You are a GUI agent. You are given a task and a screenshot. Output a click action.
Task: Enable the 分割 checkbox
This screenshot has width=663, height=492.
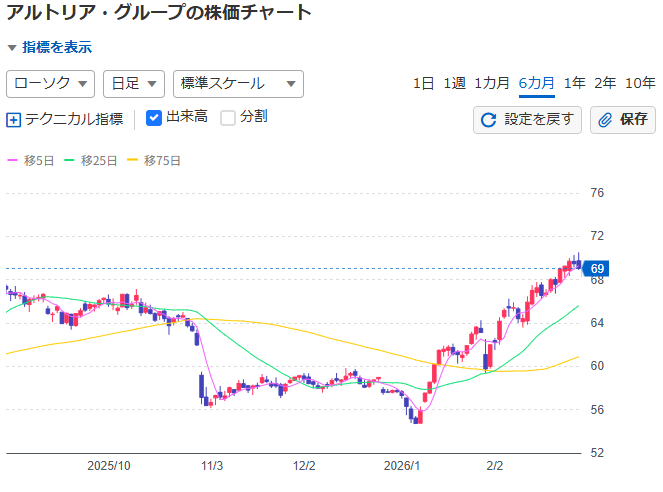(x=228, y=118)
